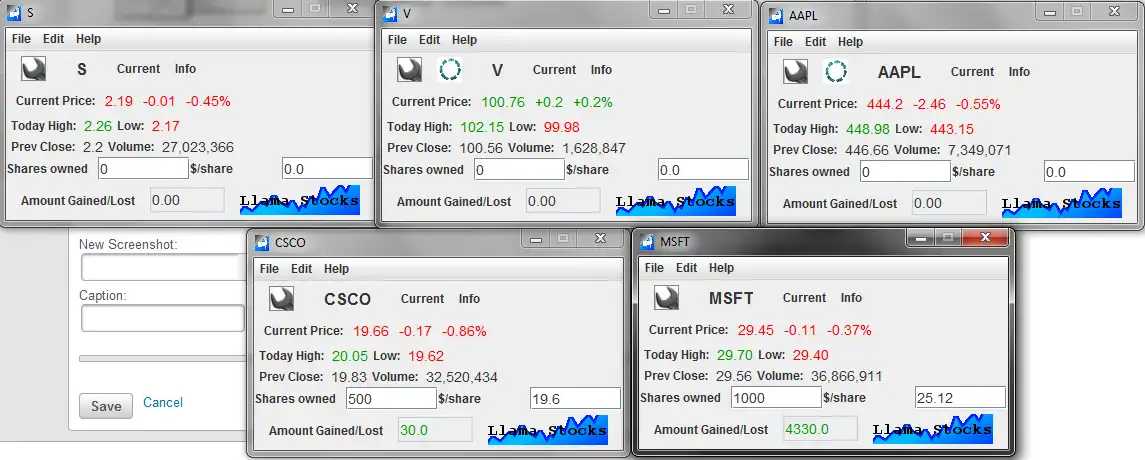1145x460 pixels.
Task: Click Amount Gained/Lost value 30.0 in CSCO
Action: tap(435, 430)
